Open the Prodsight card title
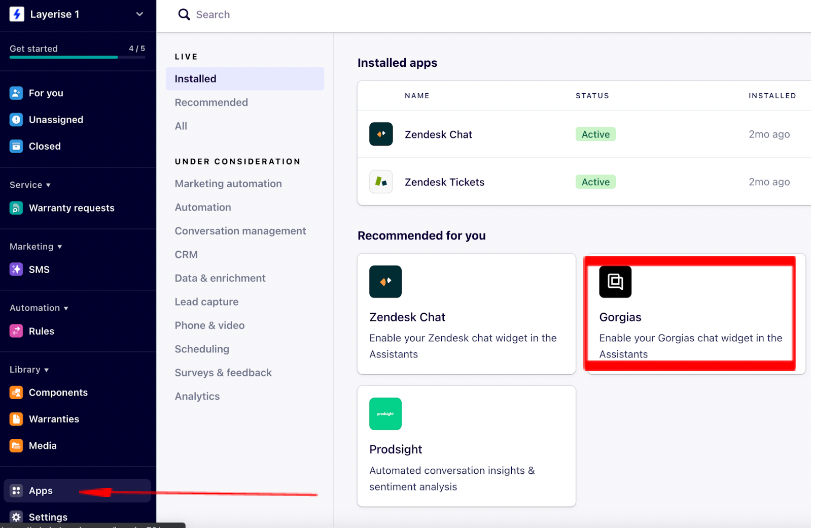The width and height of the screenshot is (815, 530). point(396,449)
